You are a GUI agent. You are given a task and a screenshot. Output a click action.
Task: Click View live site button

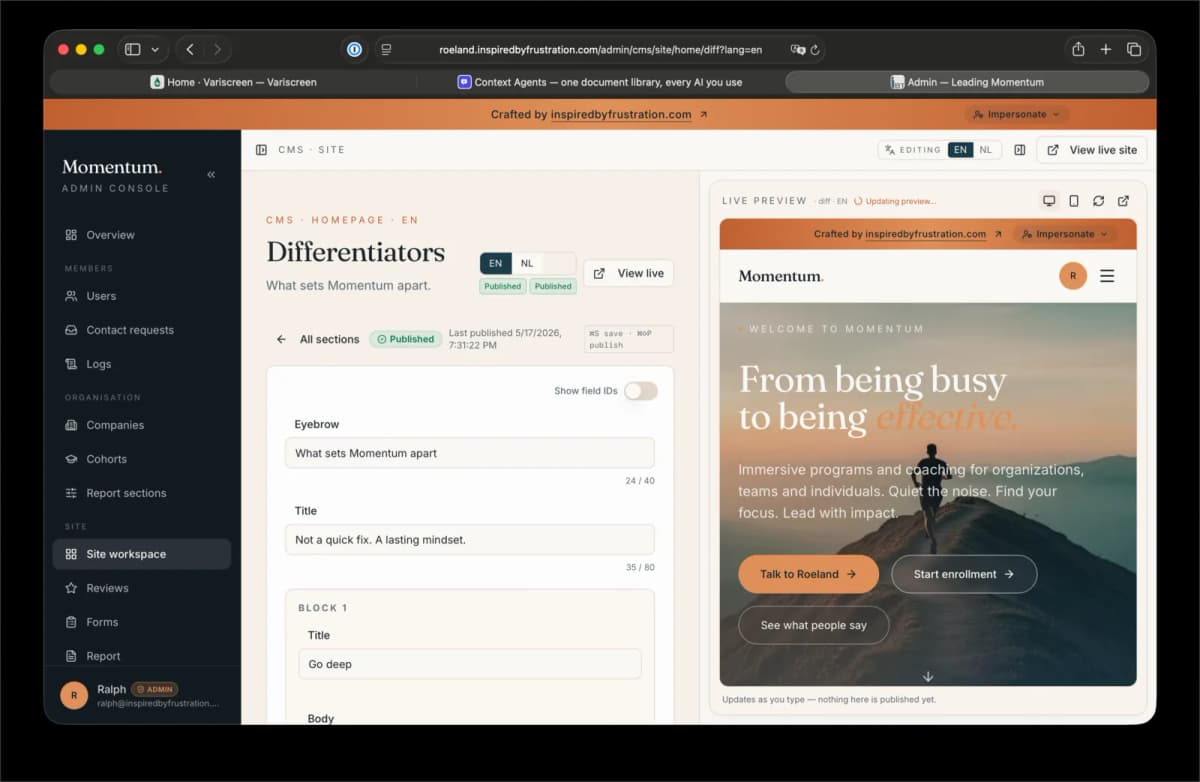pyautogui.click(x=1092, y=150)
